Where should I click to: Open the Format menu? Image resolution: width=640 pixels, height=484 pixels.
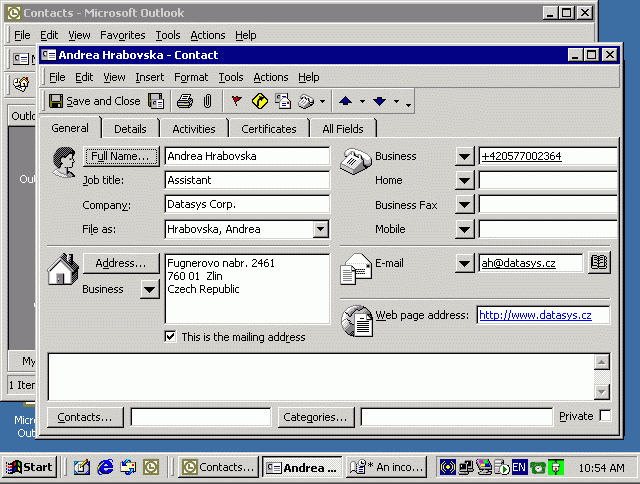(191, 77)
